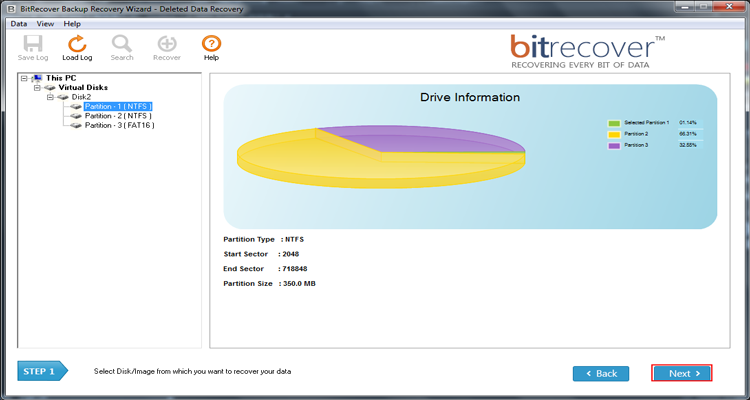The width and height of the screenshot is (750, 400).
Task: Select the This PC tree label
Action: [61, 78]
